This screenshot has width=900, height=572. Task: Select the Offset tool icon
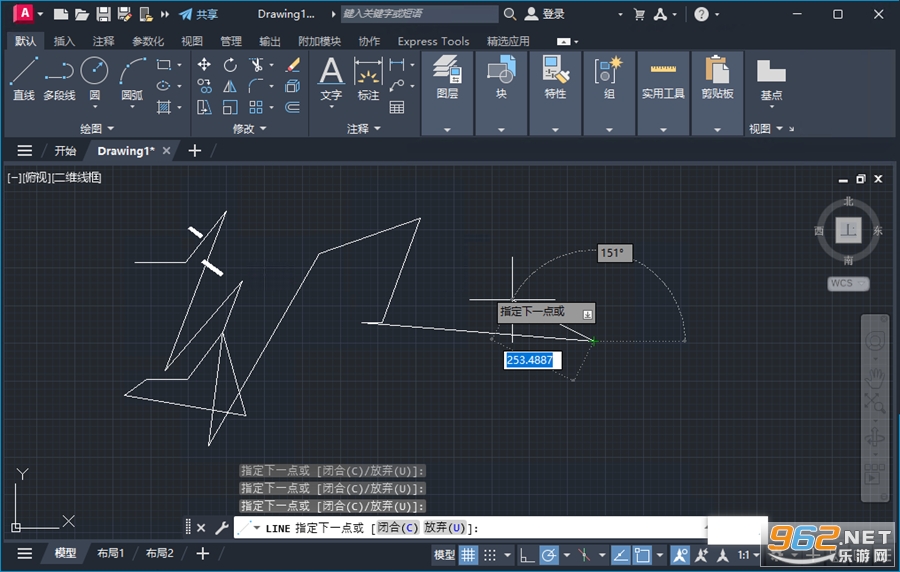(293, 107)
